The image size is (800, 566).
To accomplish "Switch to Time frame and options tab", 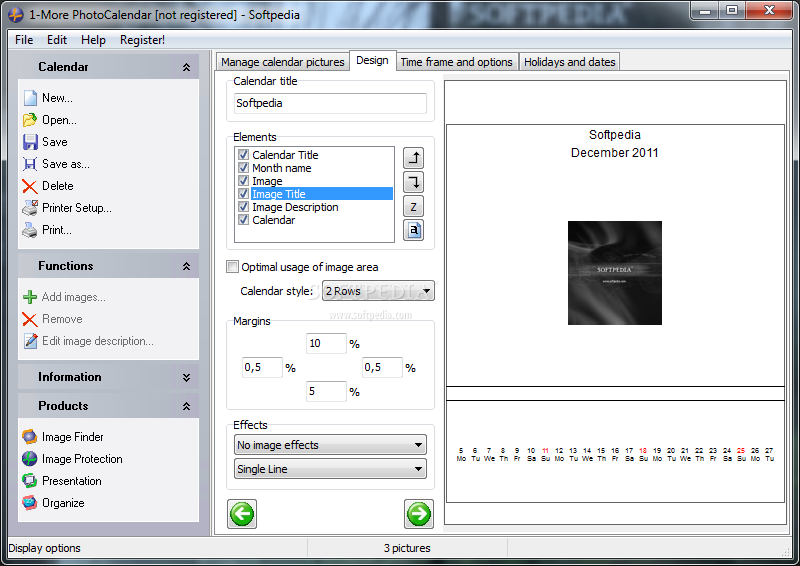I will click(x=457, y=62).
